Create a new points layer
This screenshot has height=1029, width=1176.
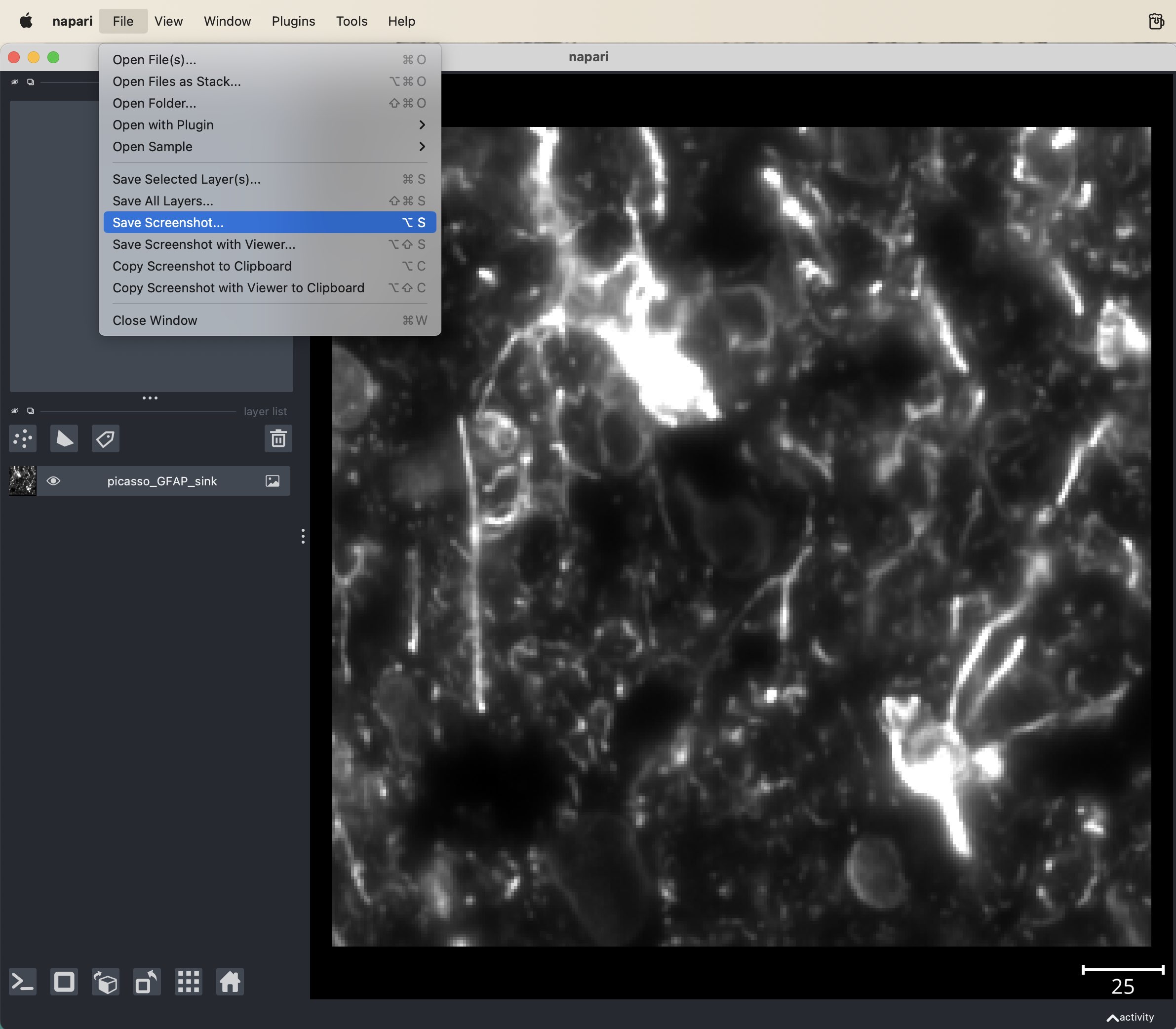point(23,438)
